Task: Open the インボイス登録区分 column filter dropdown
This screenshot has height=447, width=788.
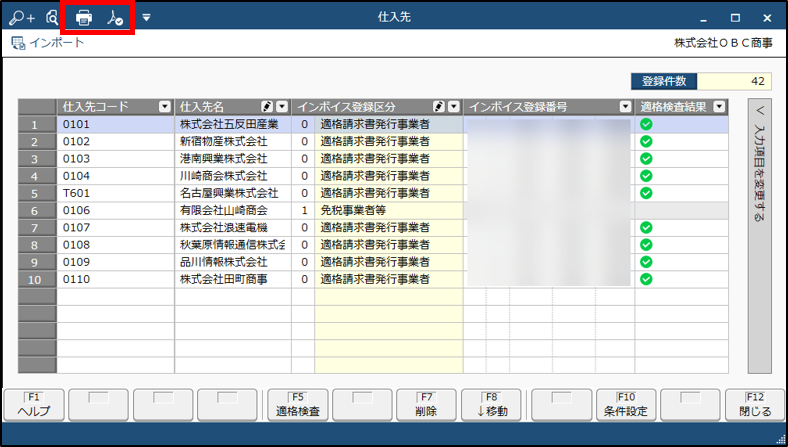Action: point(454,107)
